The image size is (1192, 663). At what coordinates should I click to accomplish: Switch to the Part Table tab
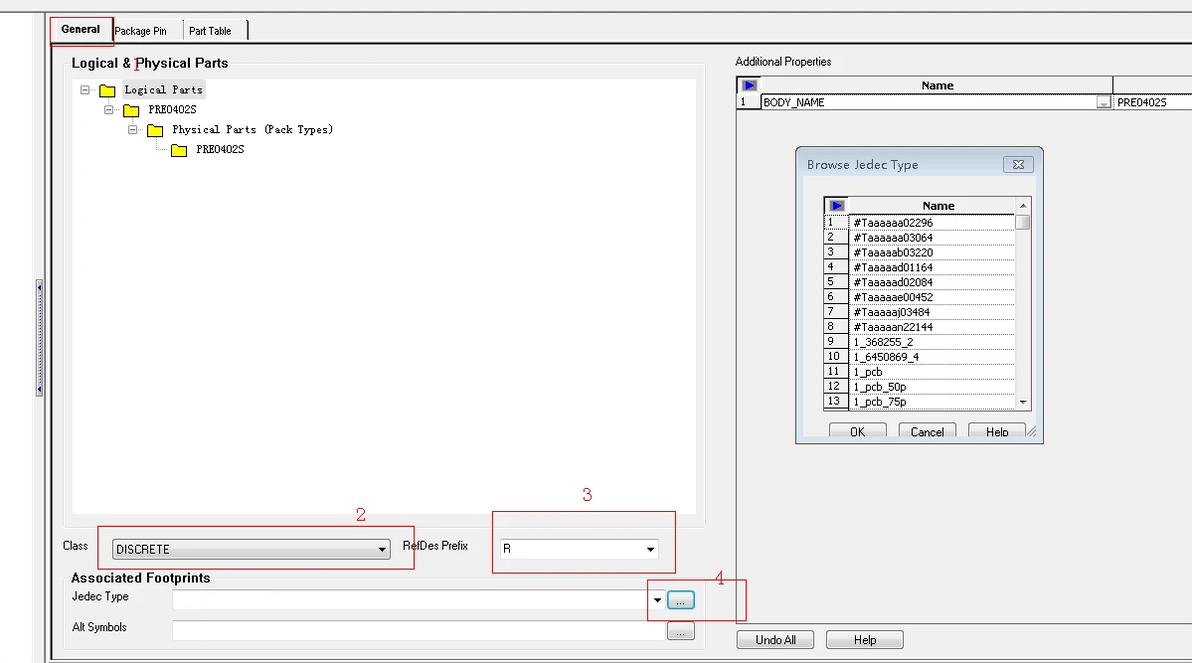[210, 31]
